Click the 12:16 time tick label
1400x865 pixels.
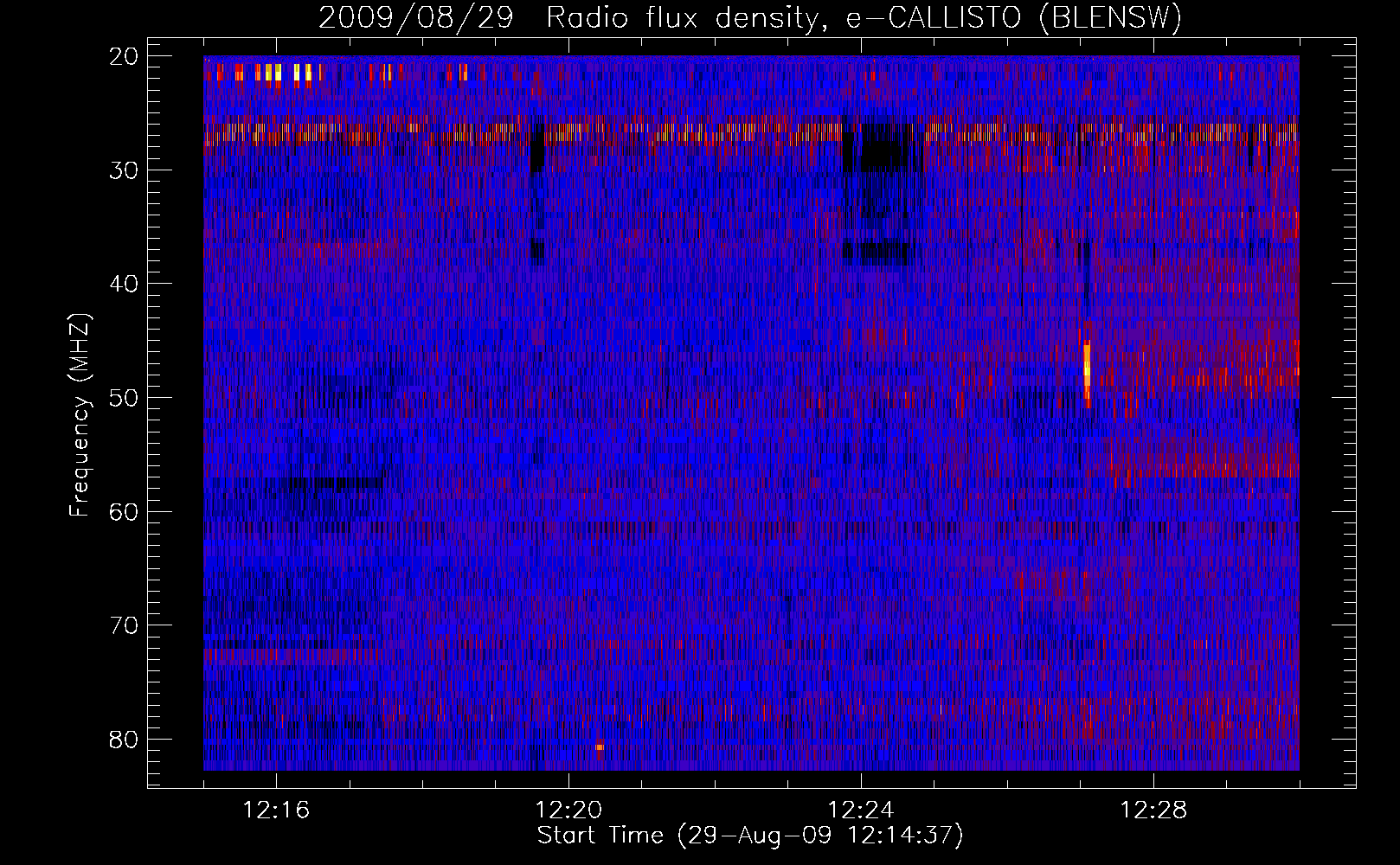[276, 811]
